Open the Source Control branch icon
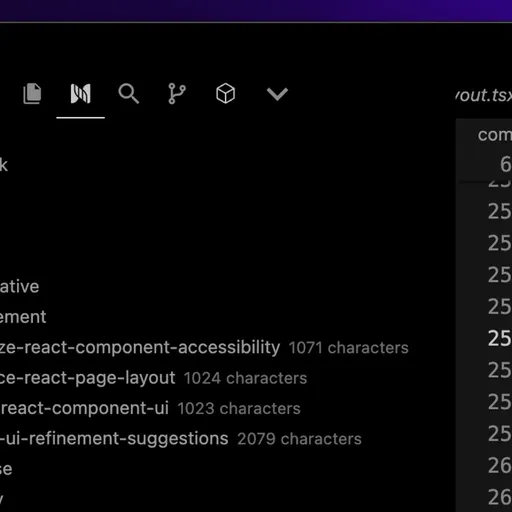This screenshot has width=512, height=512. coord(177,94)
